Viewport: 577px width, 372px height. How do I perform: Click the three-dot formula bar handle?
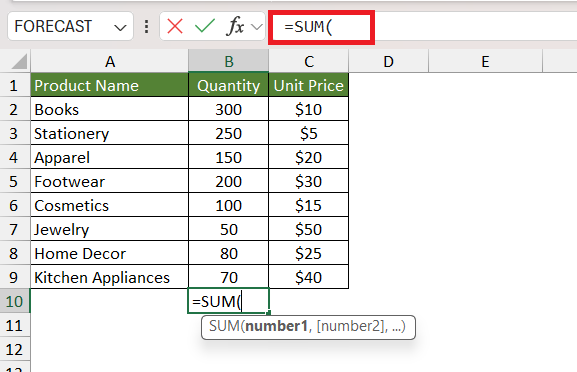pyautogui.click(x=146, y=27)
